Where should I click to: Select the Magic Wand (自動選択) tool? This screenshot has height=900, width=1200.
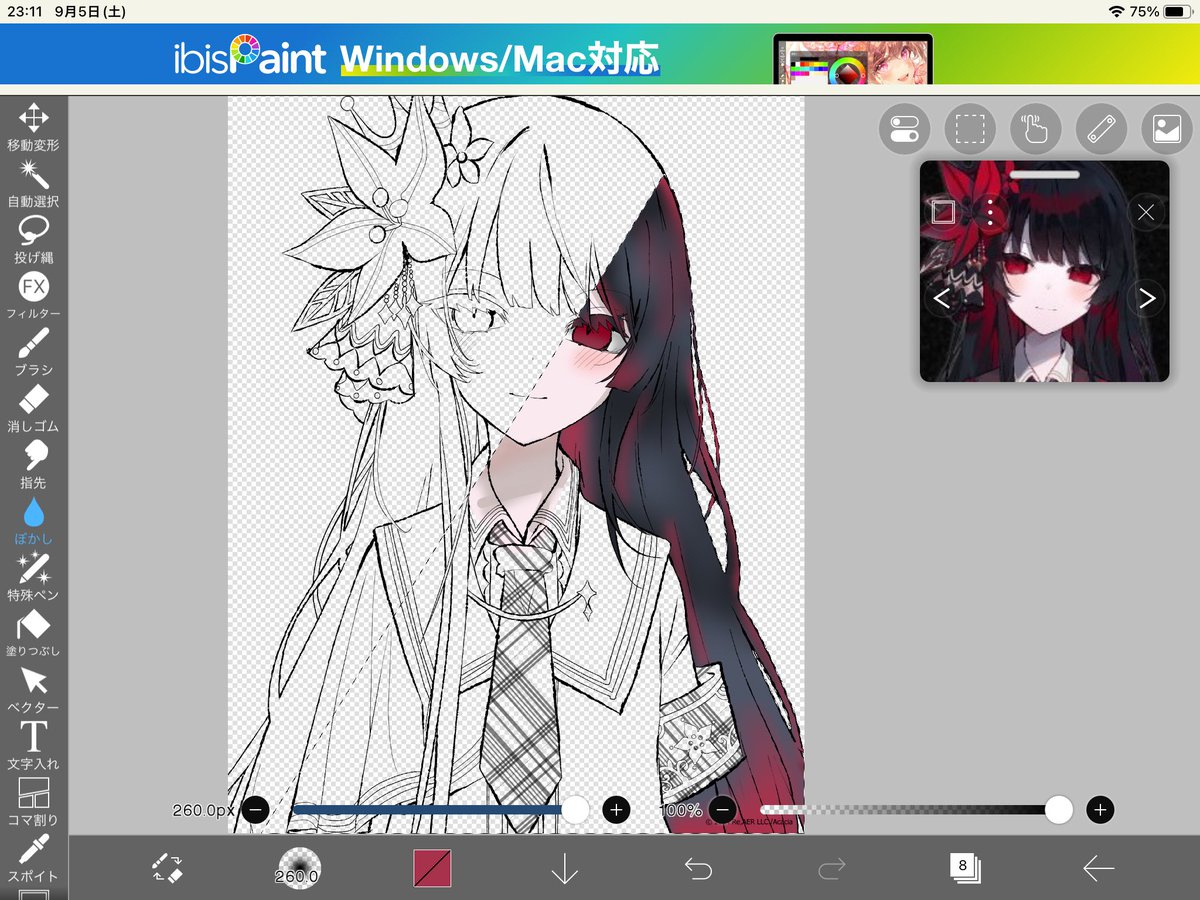[33, 183]
